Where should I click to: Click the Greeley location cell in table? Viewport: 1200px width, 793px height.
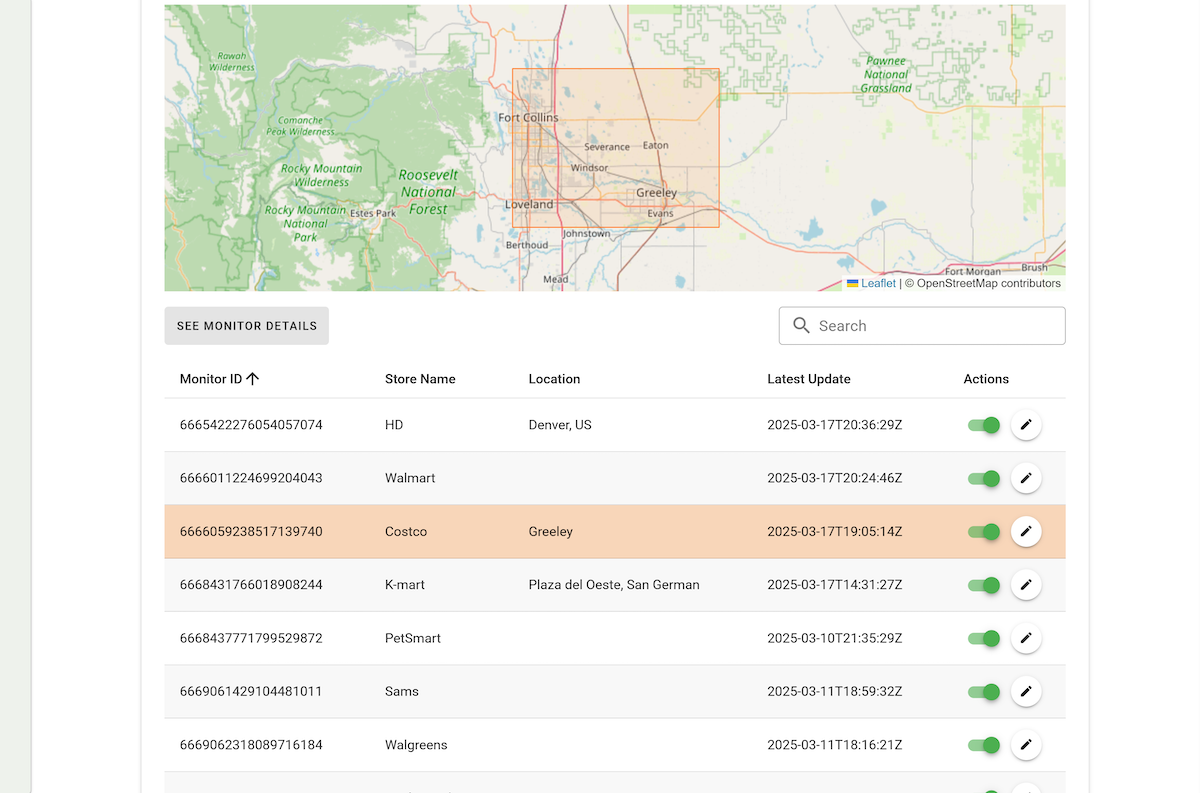[x=551, y=532]
